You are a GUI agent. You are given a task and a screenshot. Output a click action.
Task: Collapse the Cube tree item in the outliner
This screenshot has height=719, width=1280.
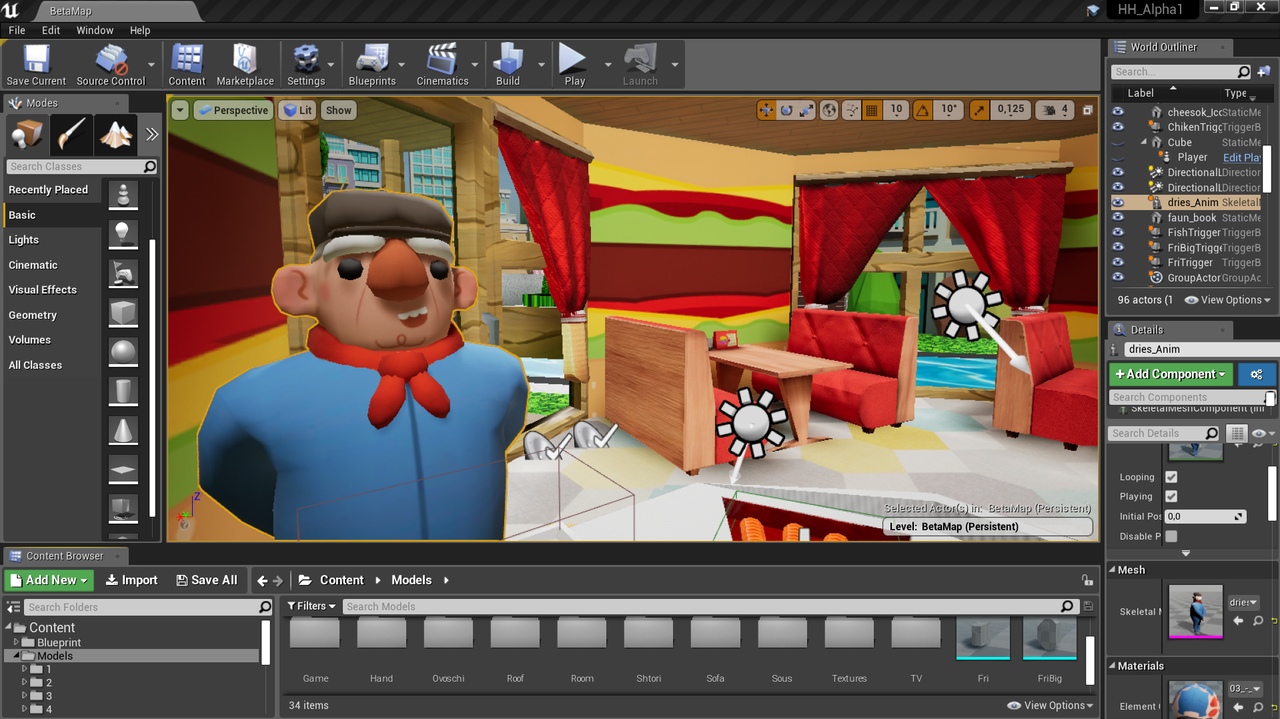click(1144, 142)
